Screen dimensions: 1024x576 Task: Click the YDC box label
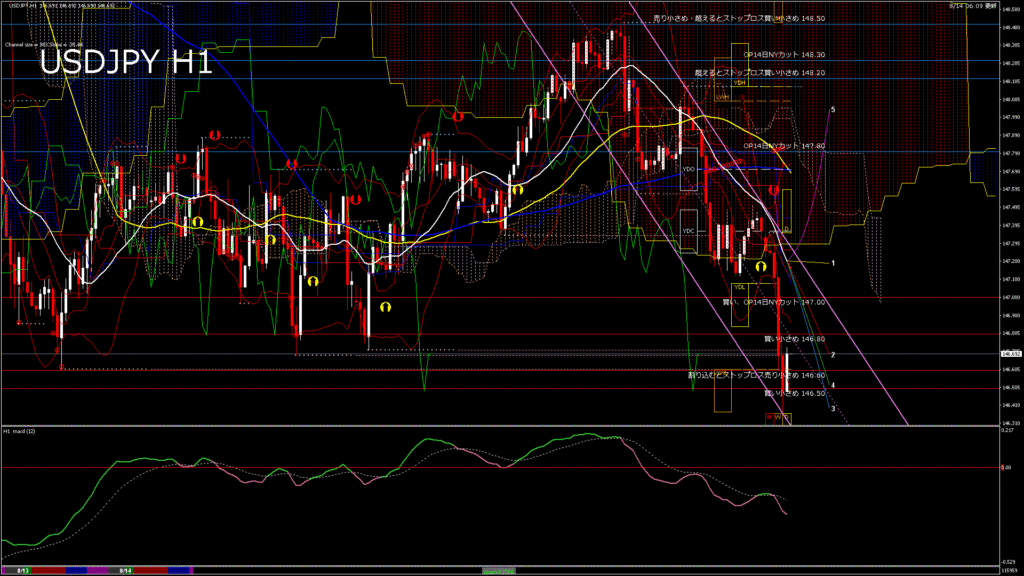[x=688, y=231]
